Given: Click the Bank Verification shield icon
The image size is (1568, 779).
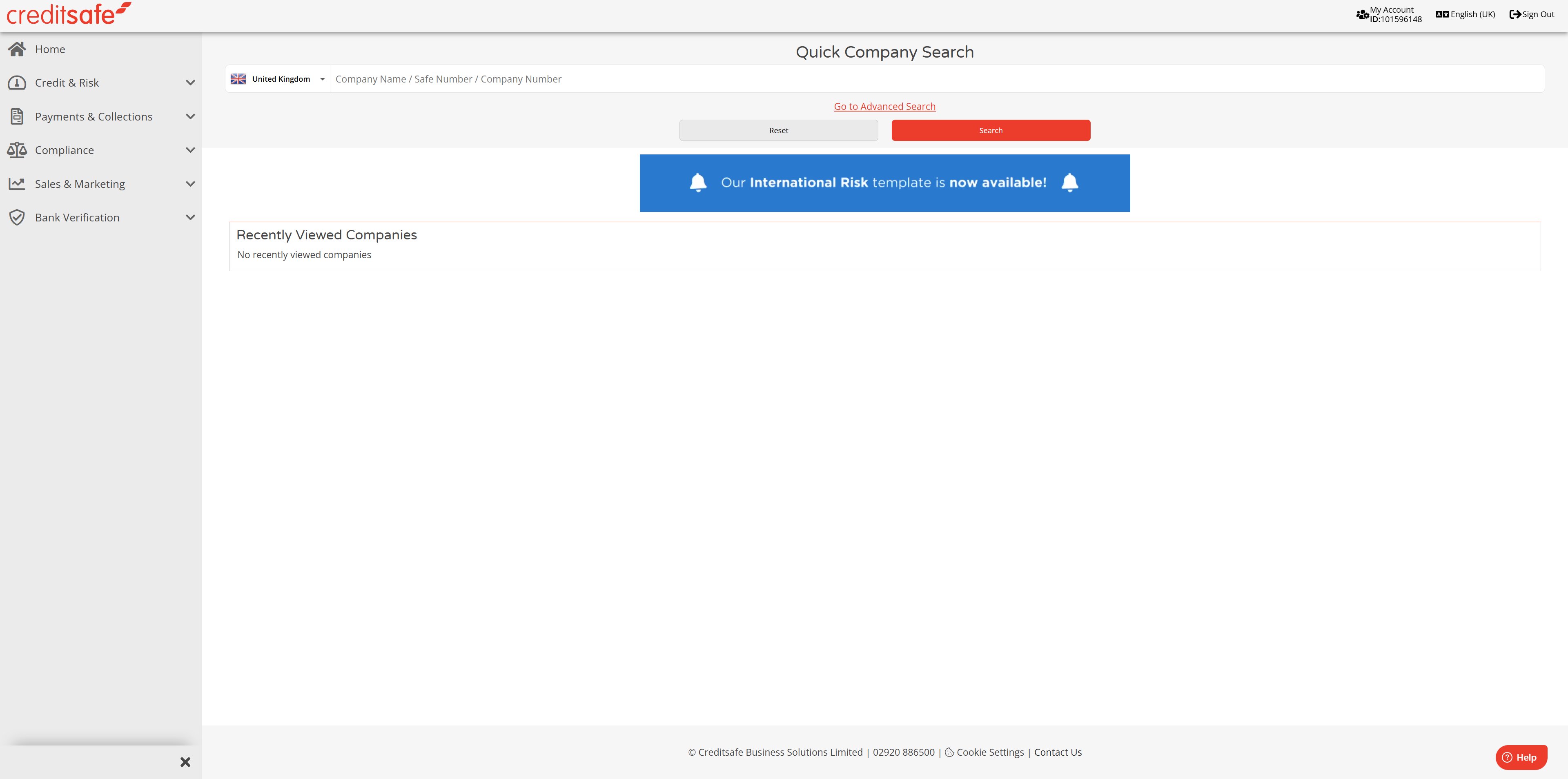Looking at the screenshot, I should [17, 217].
